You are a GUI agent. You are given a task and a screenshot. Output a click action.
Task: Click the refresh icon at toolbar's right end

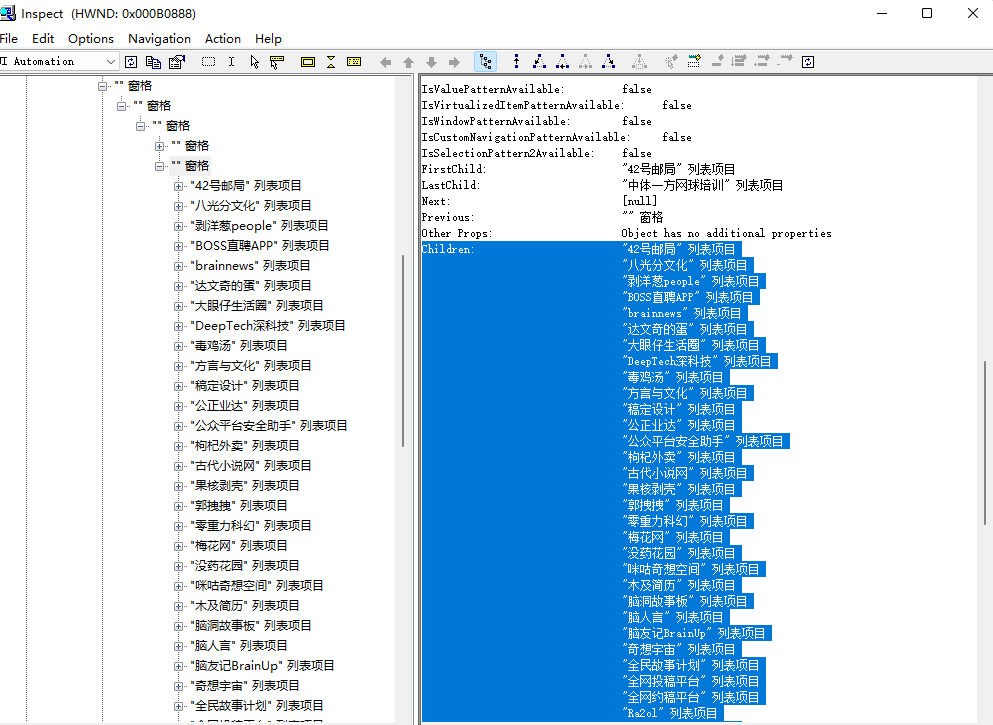(808, 62)
